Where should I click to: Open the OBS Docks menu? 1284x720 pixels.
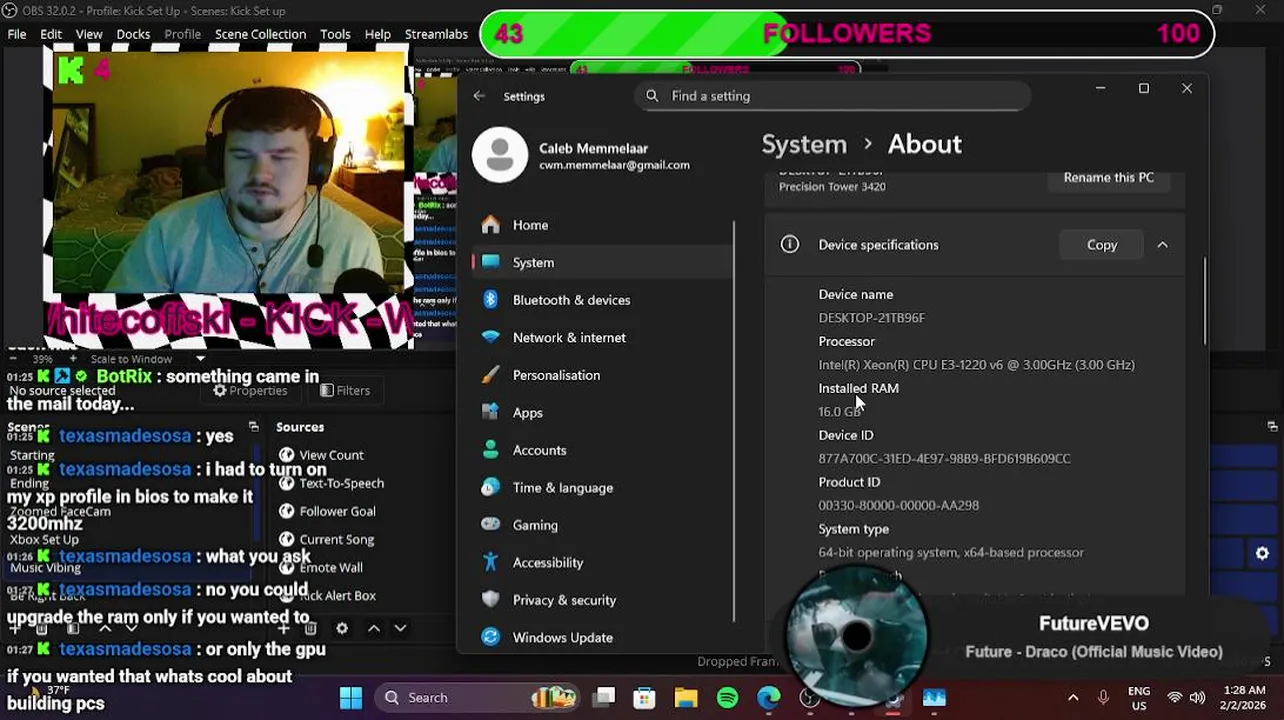(133, 34)
